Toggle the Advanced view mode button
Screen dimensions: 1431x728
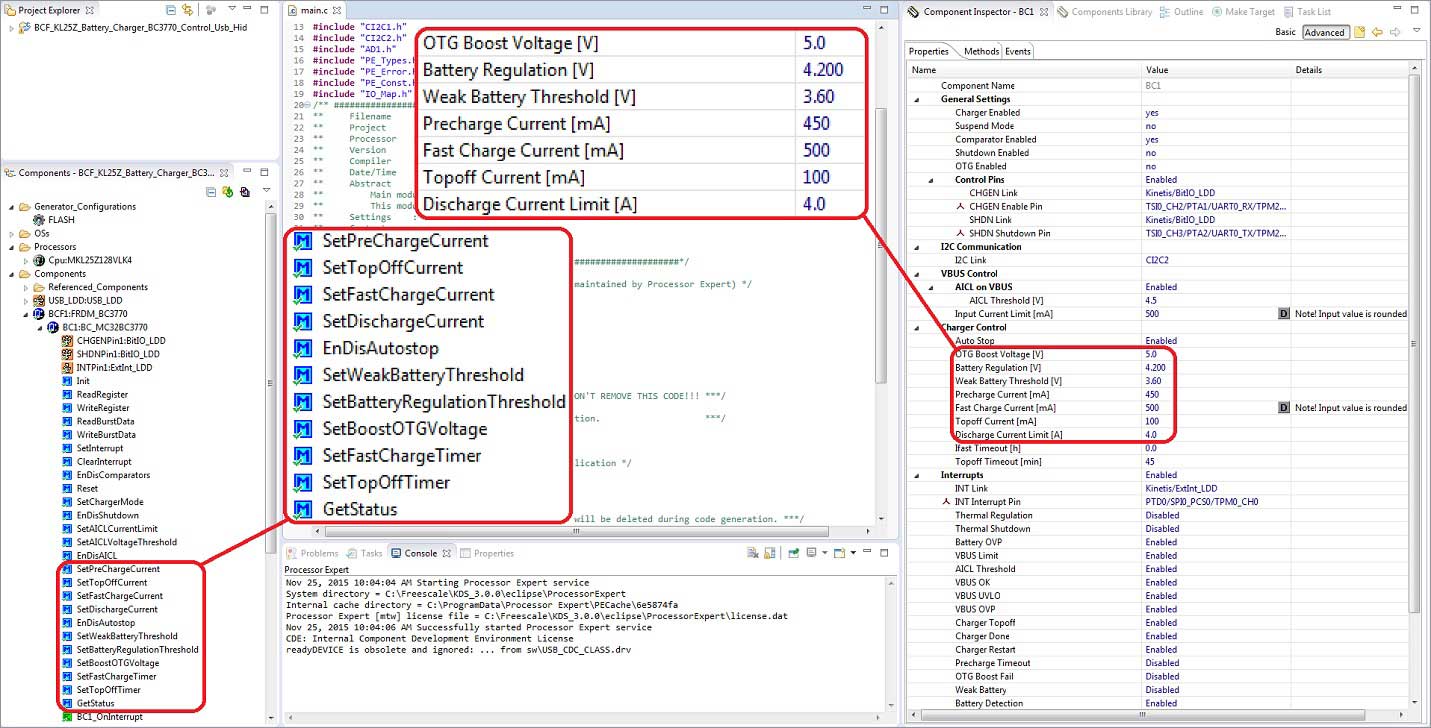(1325, 32)
